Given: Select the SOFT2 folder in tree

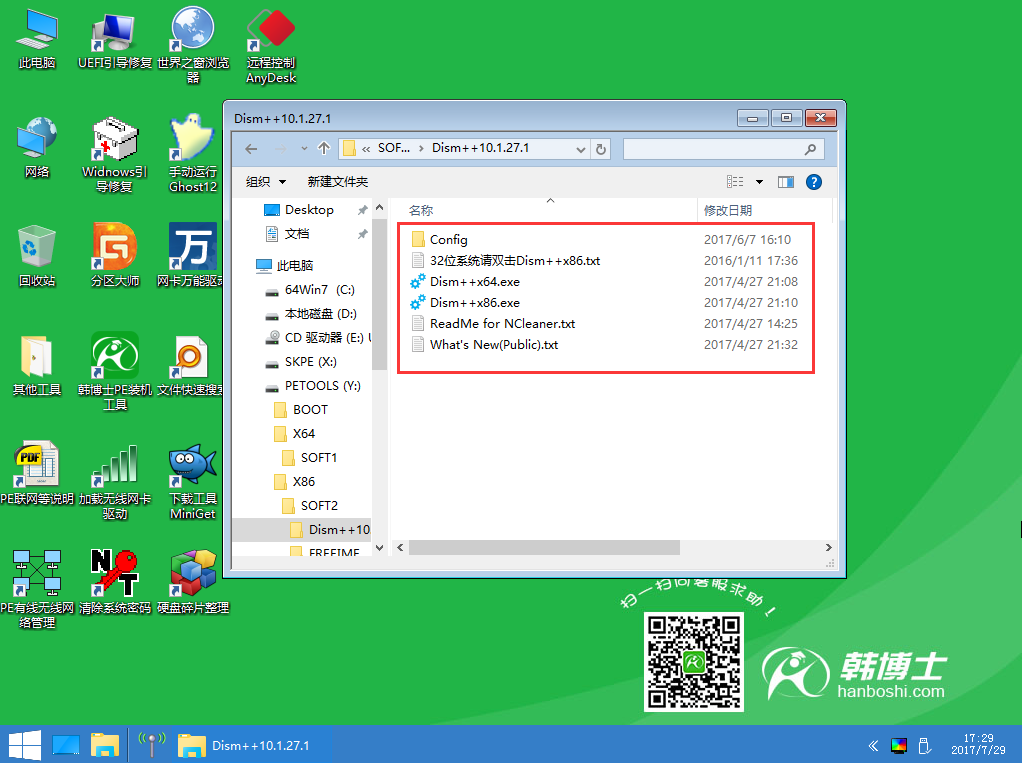Looking at the screenshot, I should point(319,506).
